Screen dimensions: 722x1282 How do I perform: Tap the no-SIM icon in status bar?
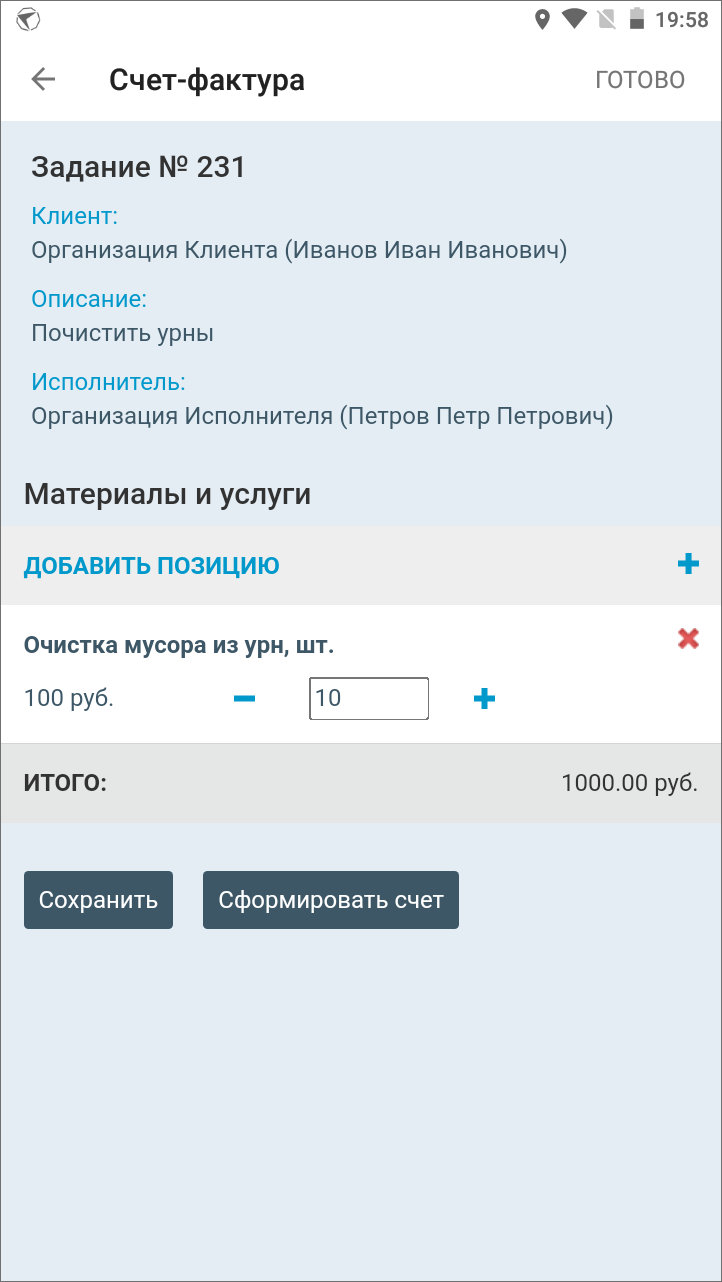click(x=605, y=19)
